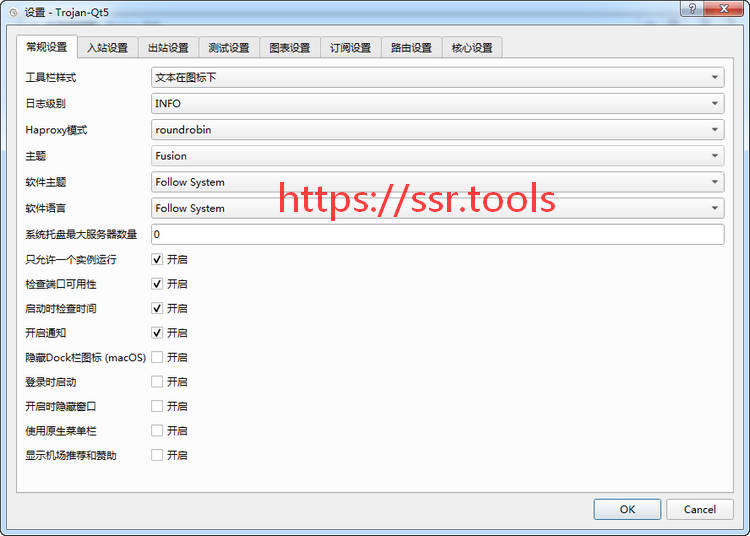This screenshot has width=750, height=536.
Task: Open the 日志级别 INFO dropdown
Action: 437,103
